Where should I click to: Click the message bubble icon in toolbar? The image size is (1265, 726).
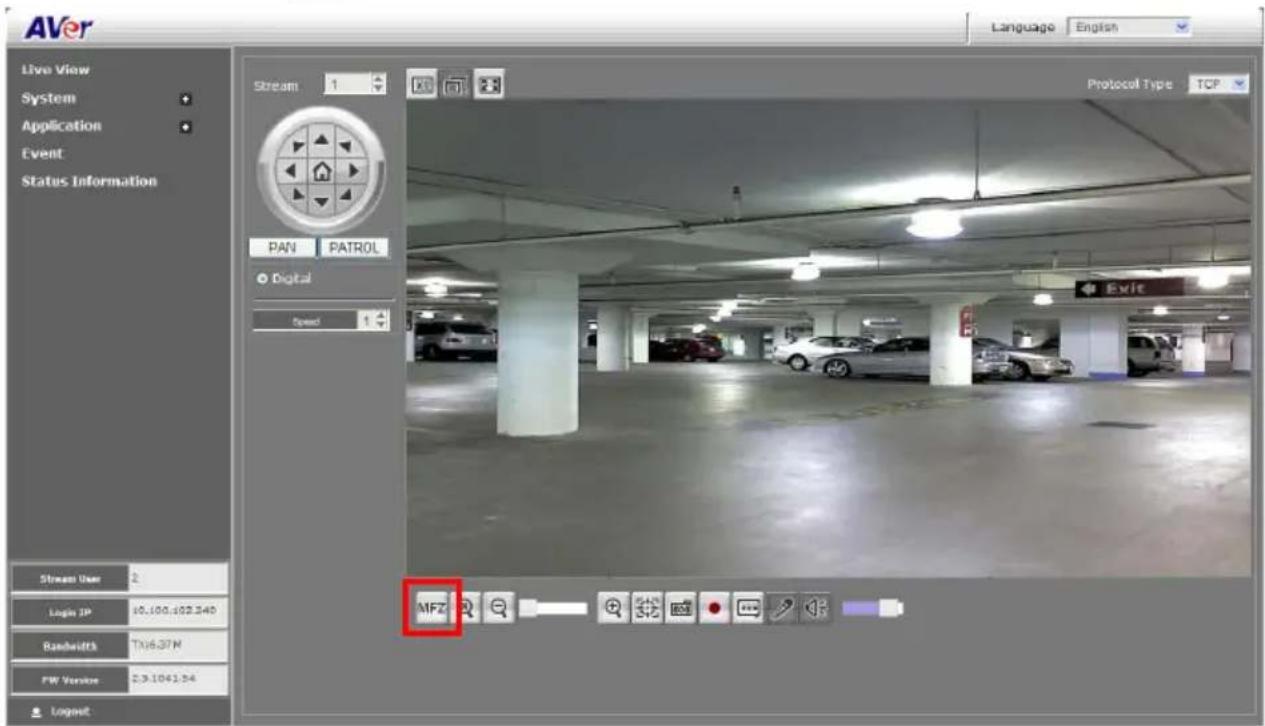(x=747, y=607)
